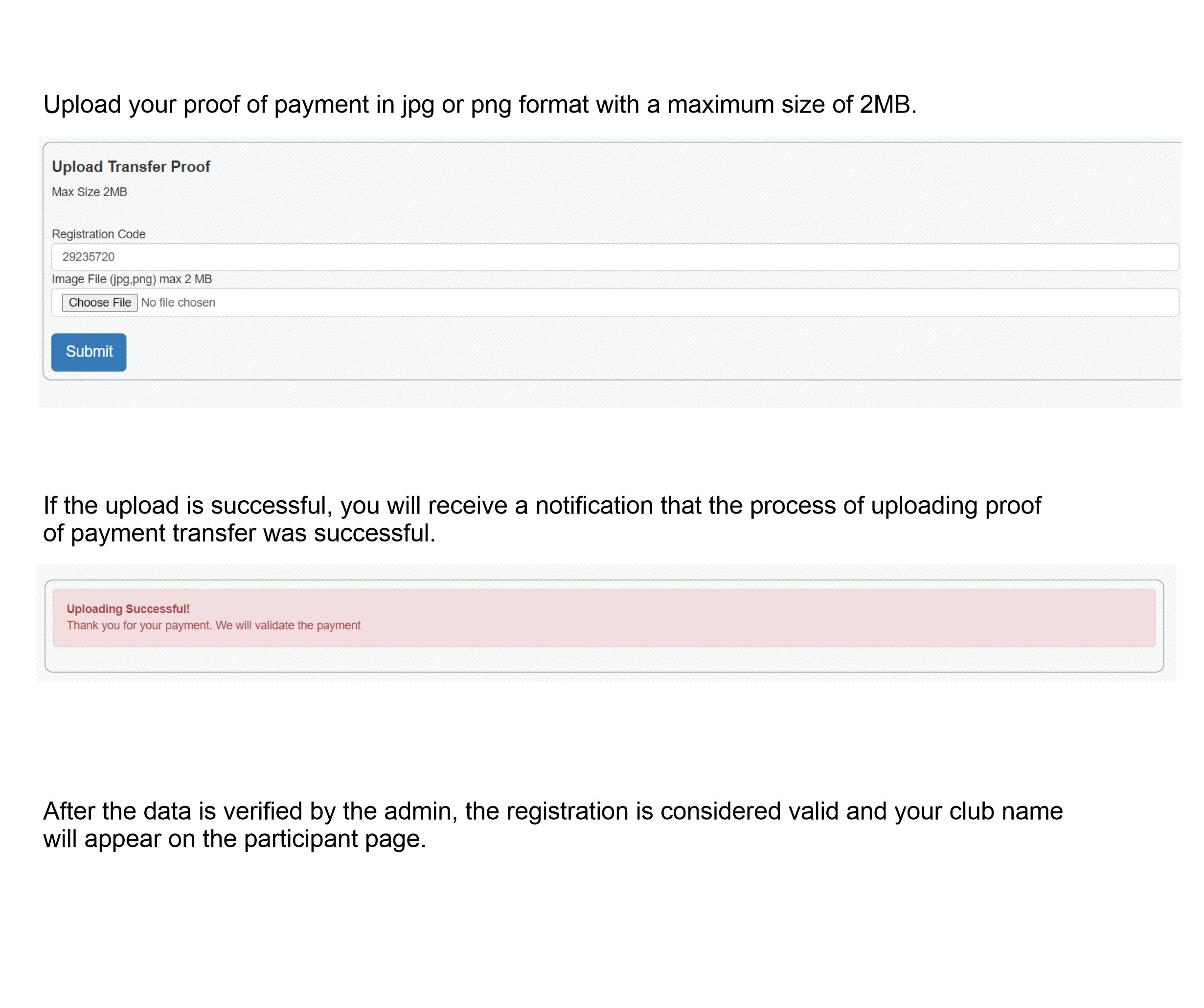Click the bold "Uploading Successful!" alert title
Image resolution: width=1204 pixels, height=1008 pixels.
click(x=128, y=608)
